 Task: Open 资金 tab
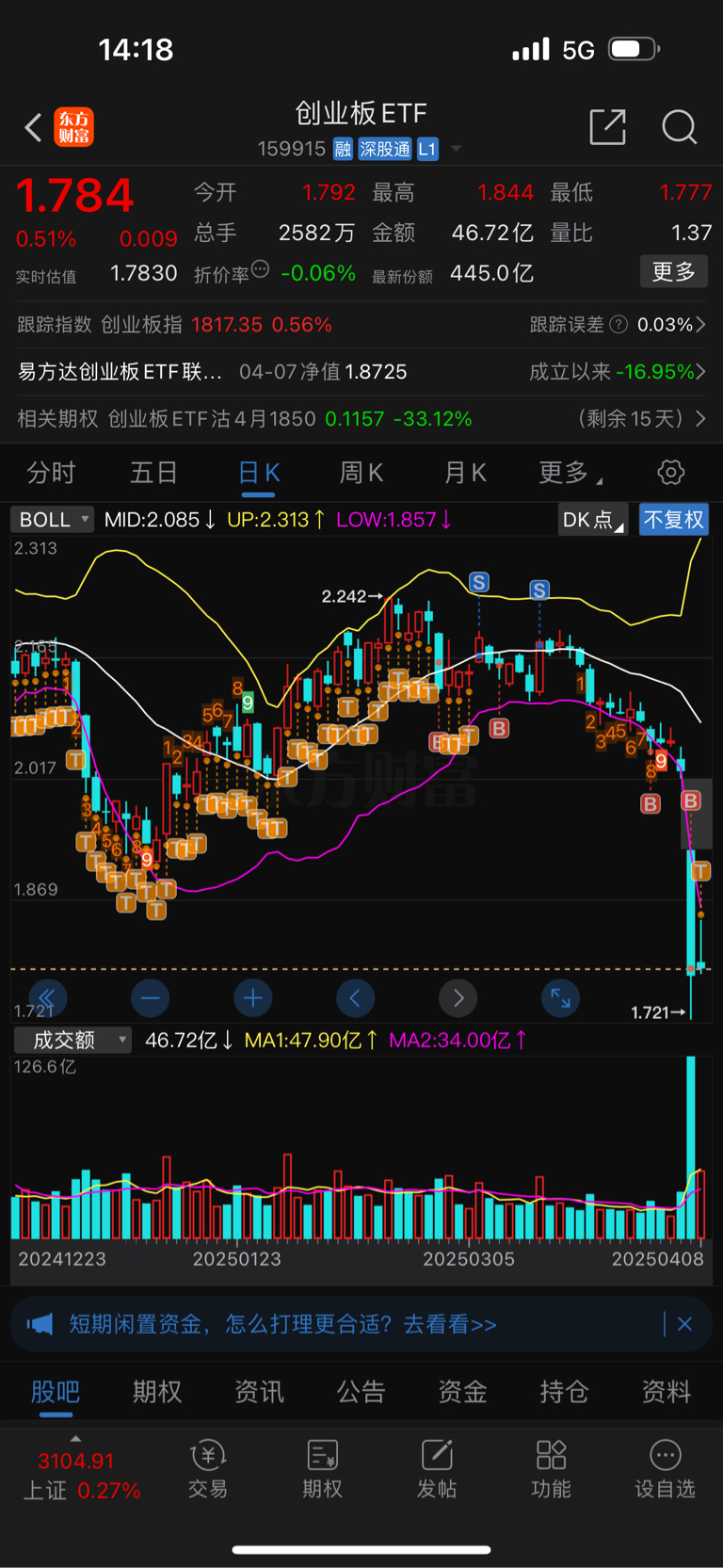coord(462,1391)
